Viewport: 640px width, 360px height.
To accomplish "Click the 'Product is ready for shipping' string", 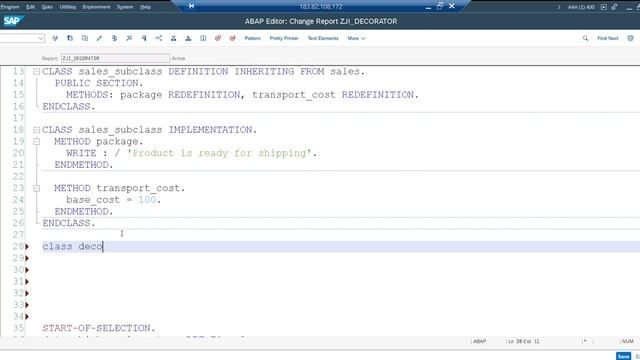I will click(219, 153).
